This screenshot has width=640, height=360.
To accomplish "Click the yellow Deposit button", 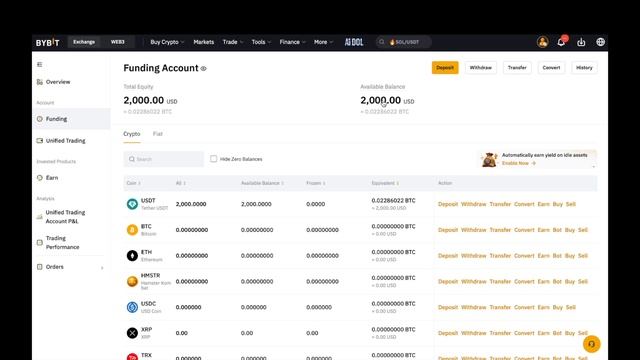I will [445, 68].
